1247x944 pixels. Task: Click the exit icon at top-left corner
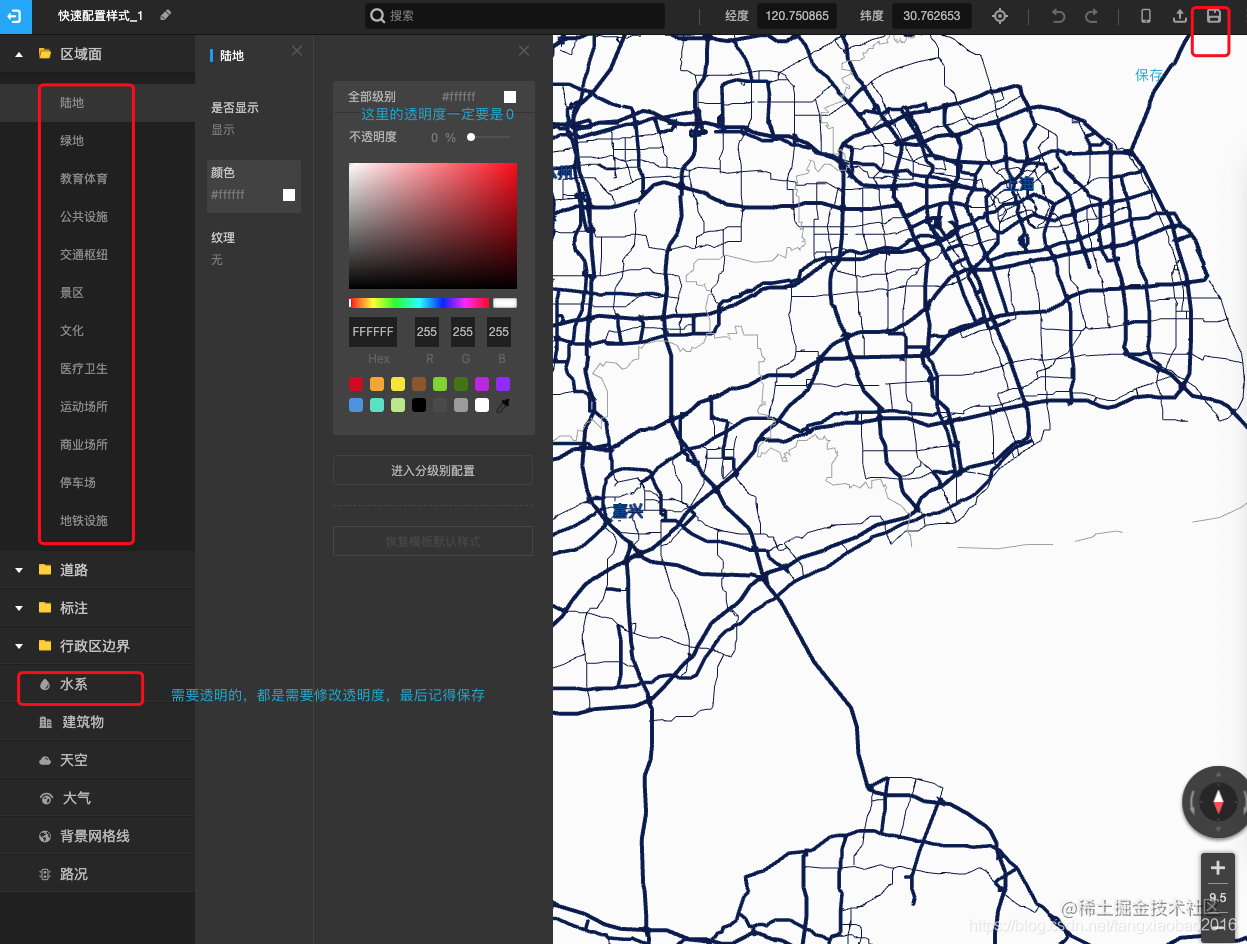pos(16,16)
